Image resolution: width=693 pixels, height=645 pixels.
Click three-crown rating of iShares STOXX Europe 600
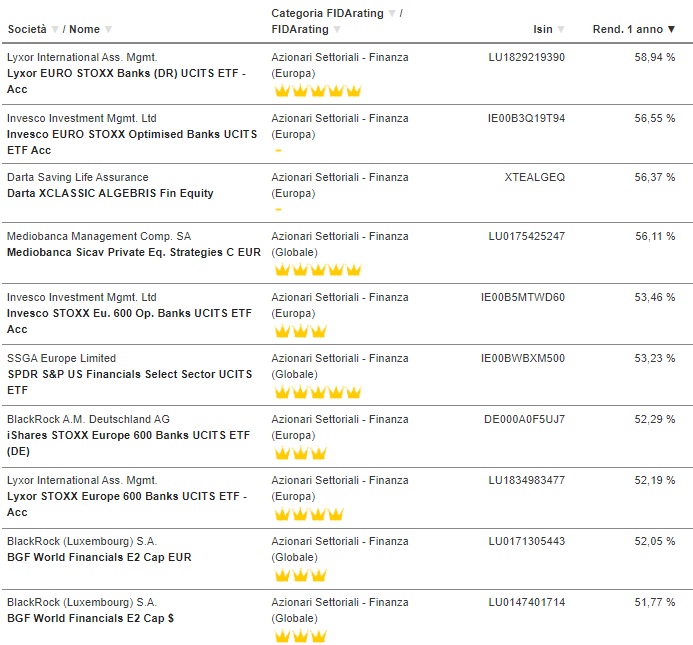[300, 453]
